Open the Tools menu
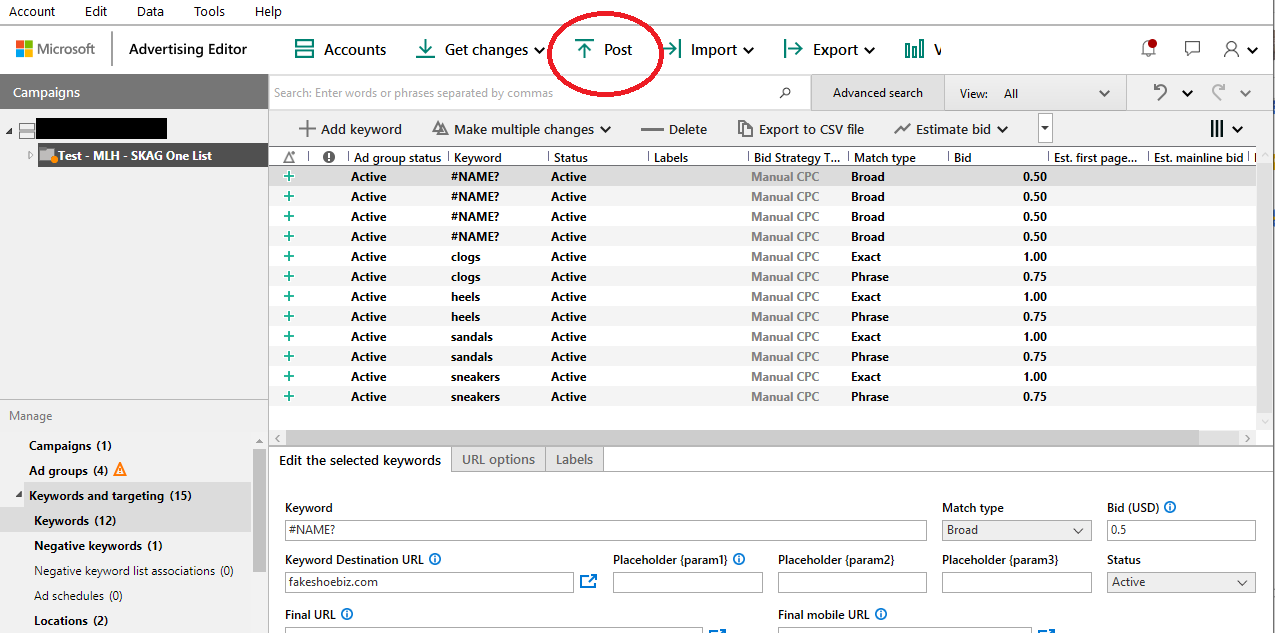Screen dimensions: 1275x633 pos(209,11)
